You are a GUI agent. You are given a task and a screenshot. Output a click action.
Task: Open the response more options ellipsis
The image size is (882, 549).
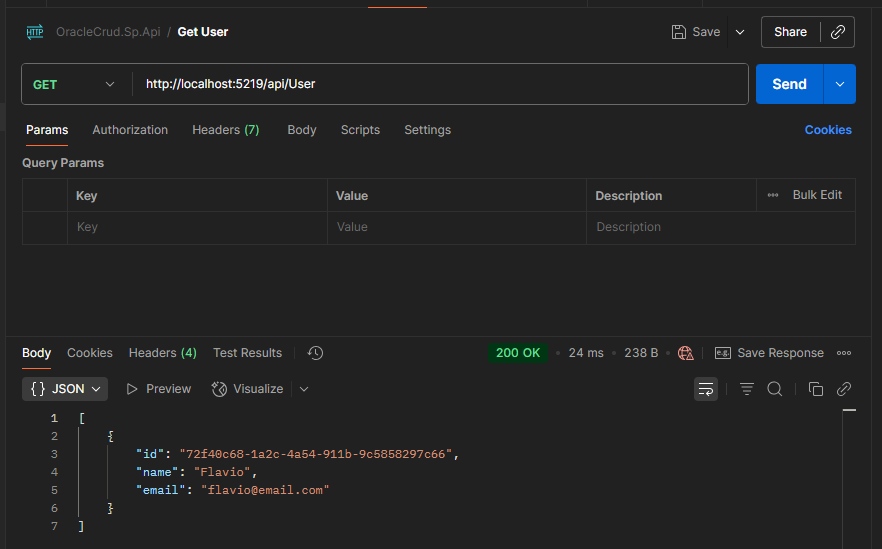(x=844, y=353)
